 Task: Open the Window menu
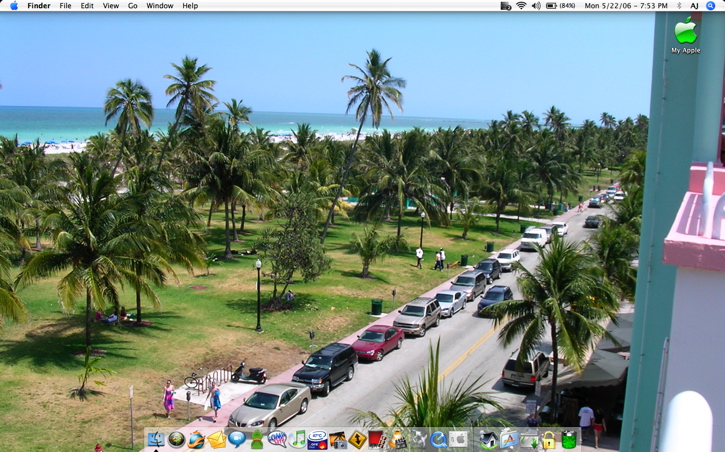coord(160,6)
